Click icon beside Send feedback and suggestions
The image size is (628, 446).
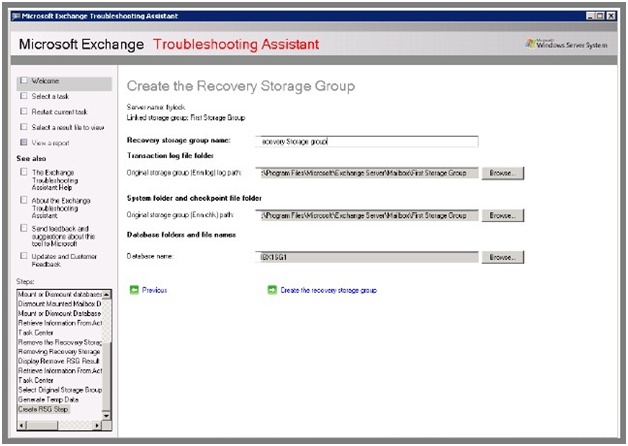[x=24, y=228]
